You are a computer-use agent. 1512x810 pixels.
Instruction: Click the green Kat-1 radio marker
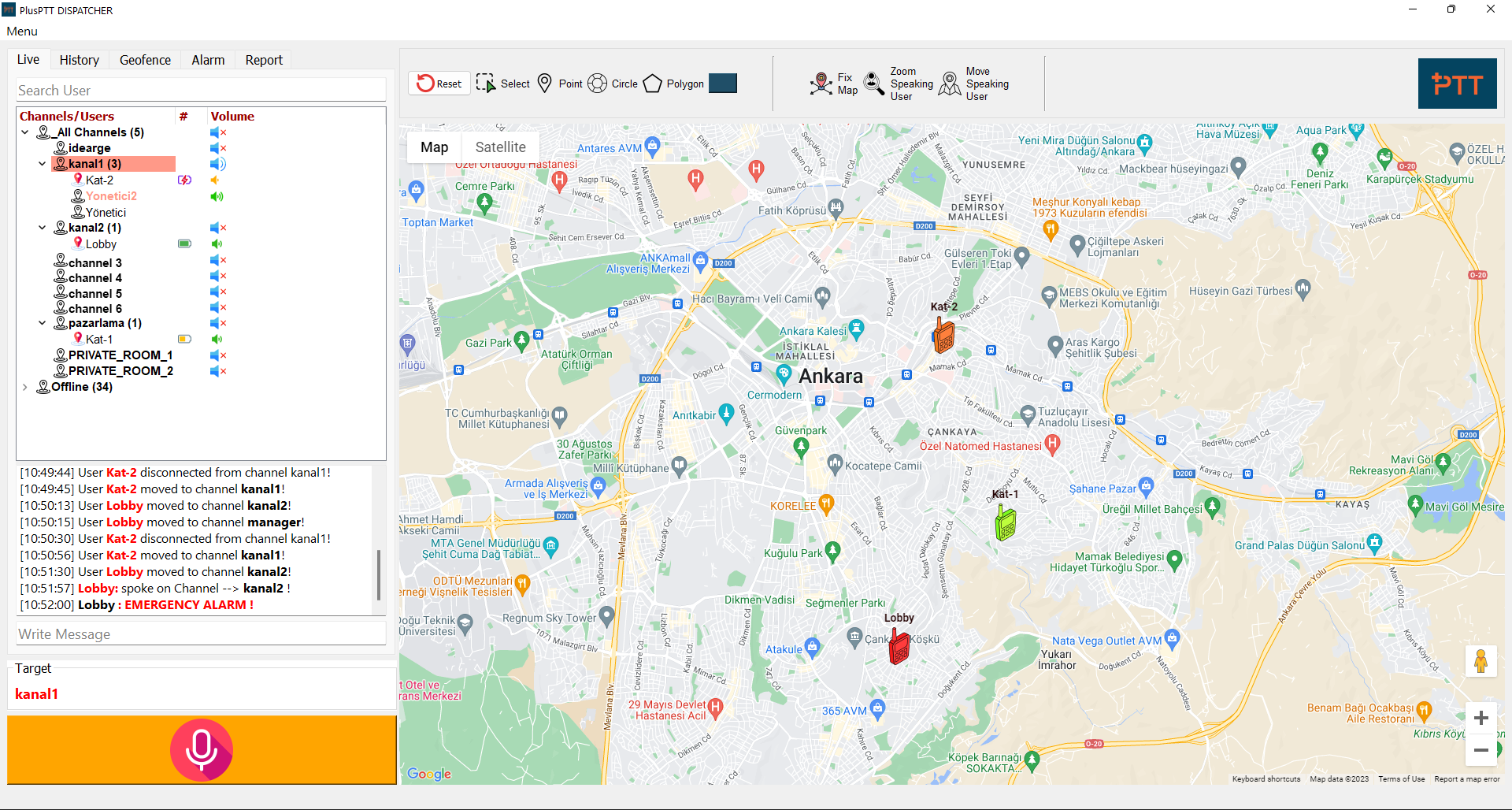click(x=1005, y=522)
